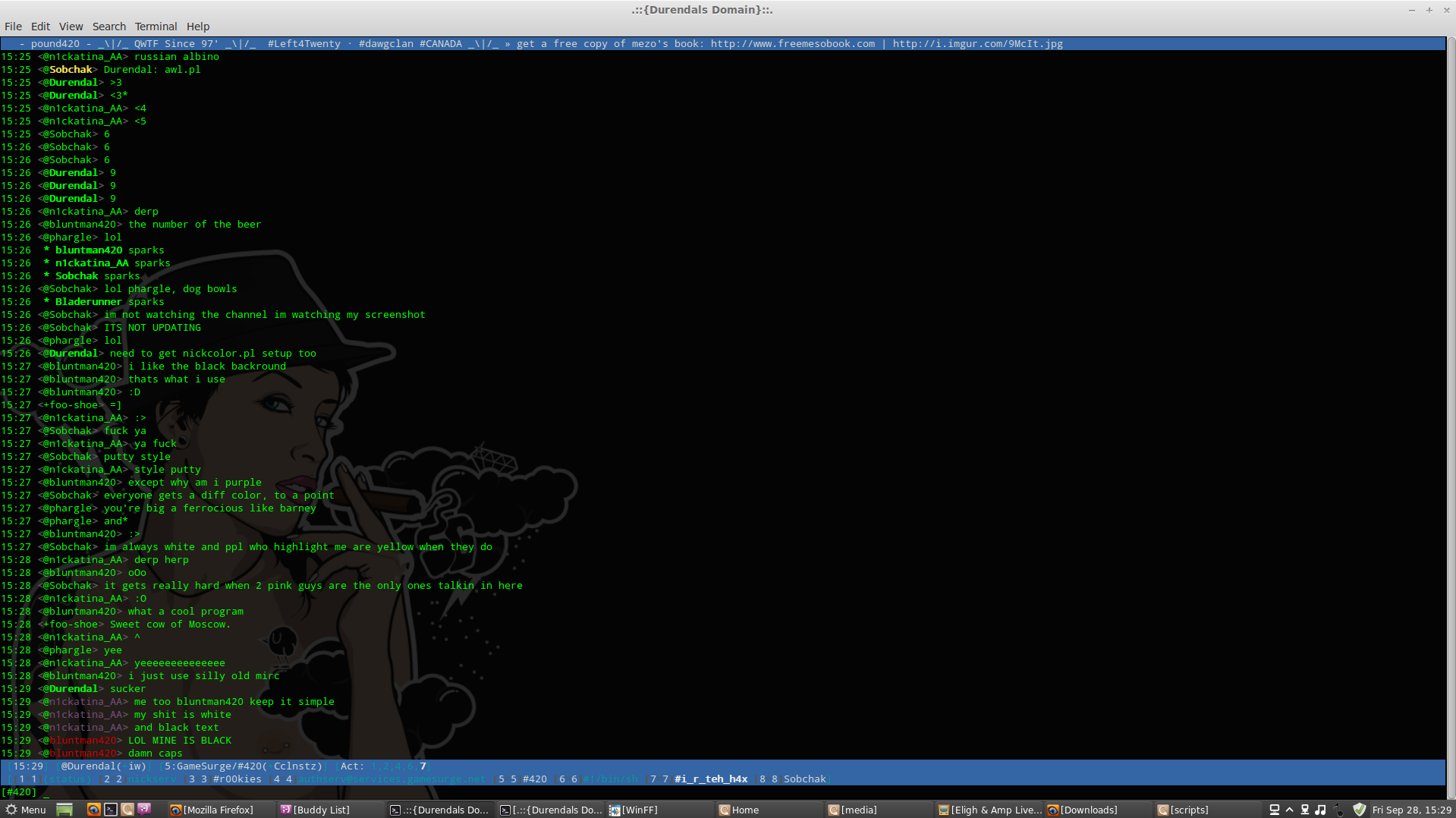
Task: Click the [#420] input prompt line
Action: [x=722, y=791]
